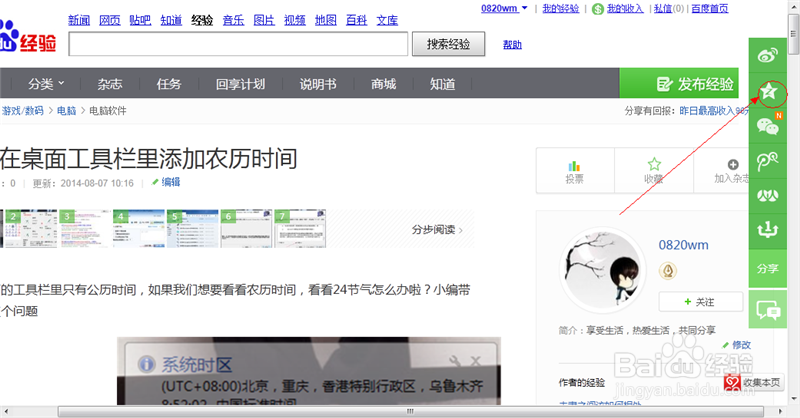Open step 5 thumbnail
This screenshot has height=418, width=800.
pos(192,229)
